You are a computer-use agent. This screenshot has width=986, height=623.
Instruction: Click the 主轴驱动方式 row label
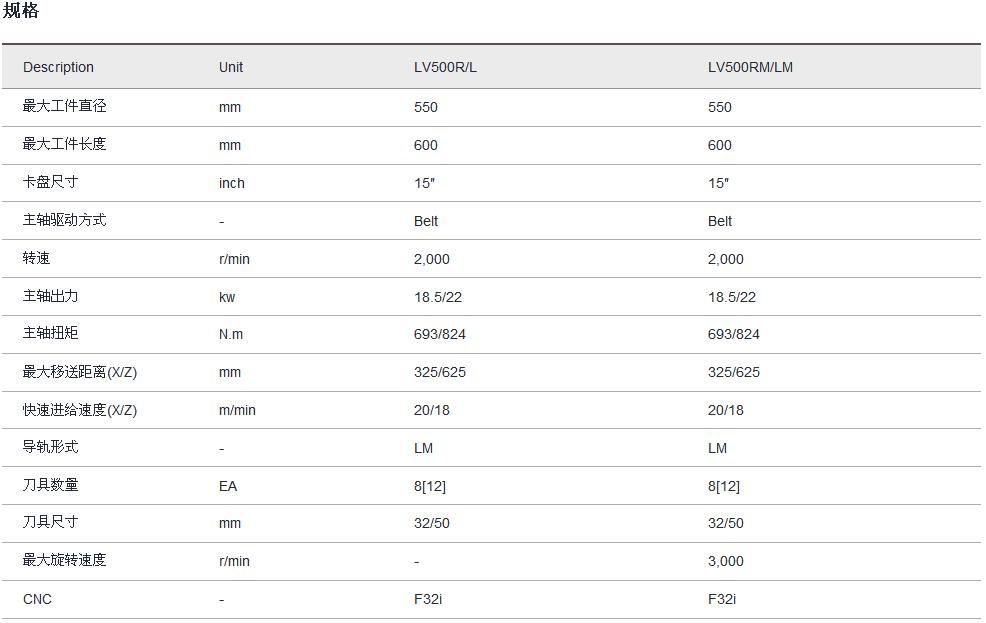point(64,220)
